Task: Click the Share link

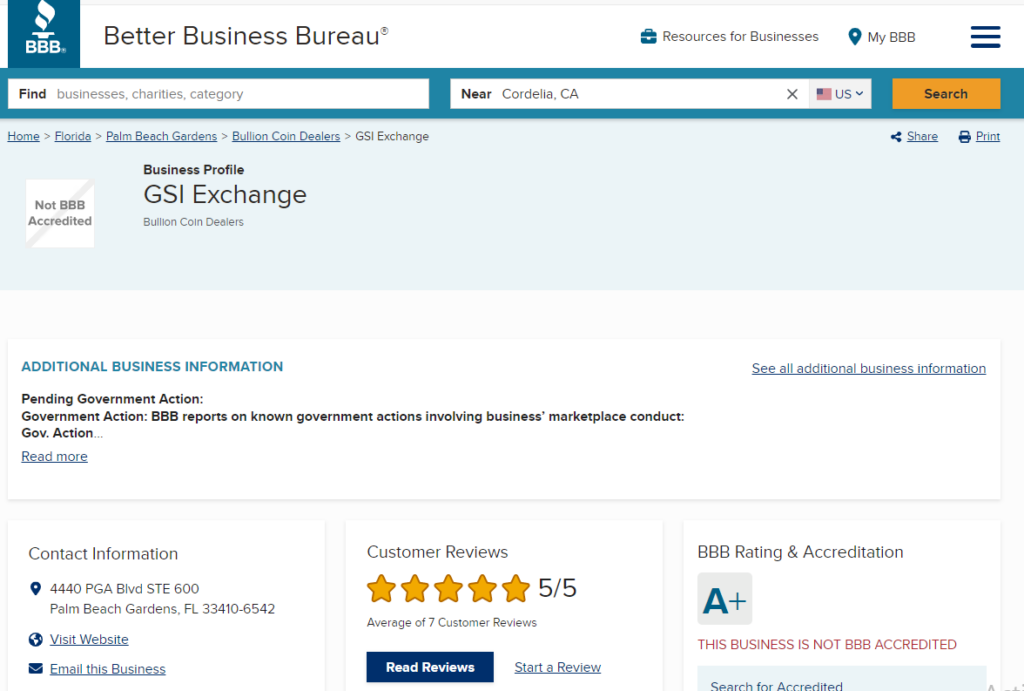Action: [x=922, y=137]
